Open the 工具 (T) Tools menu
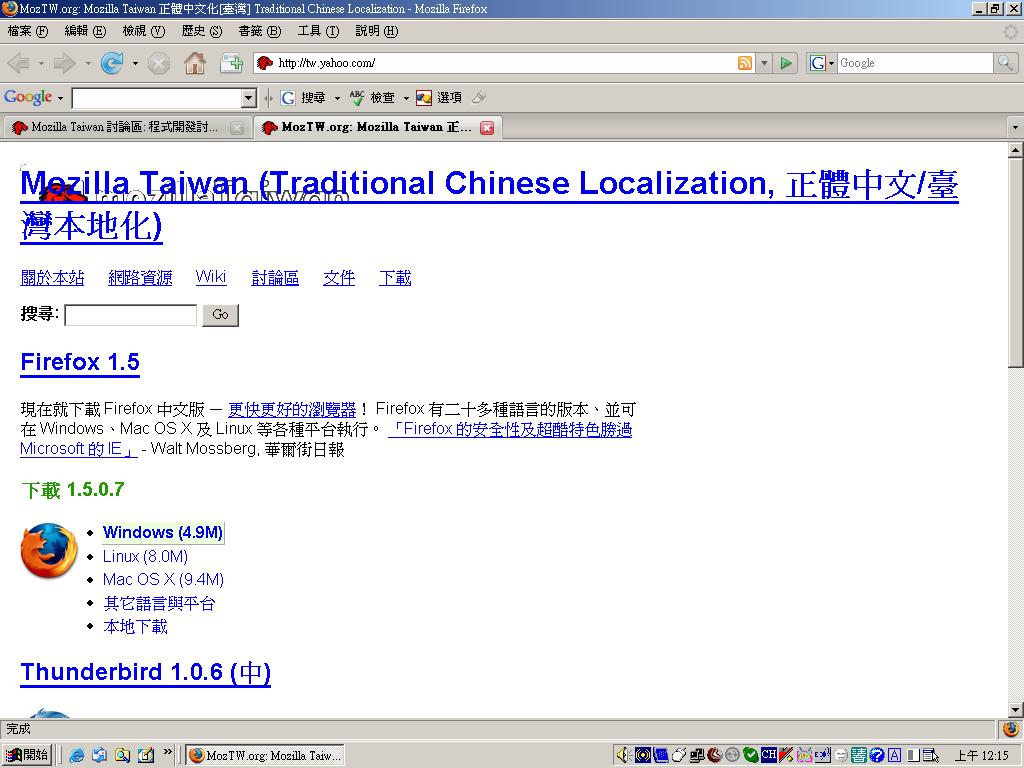Image resolution: width=1024 pixels, height=768 pixels. (318, 31)
